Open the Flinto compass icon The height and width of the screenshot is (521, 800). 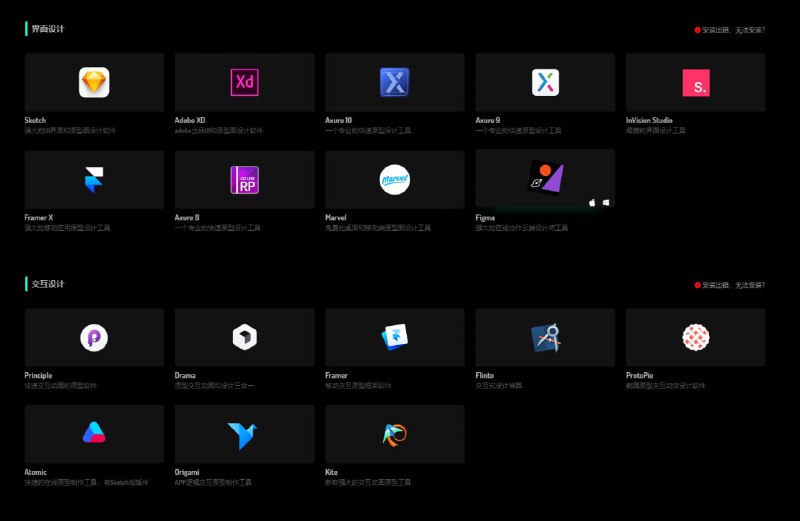(545, 338)
